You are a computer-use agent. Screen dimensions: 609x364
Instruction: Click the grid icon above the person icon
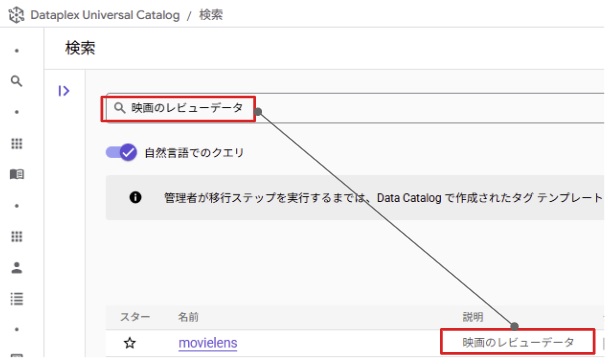16,236
